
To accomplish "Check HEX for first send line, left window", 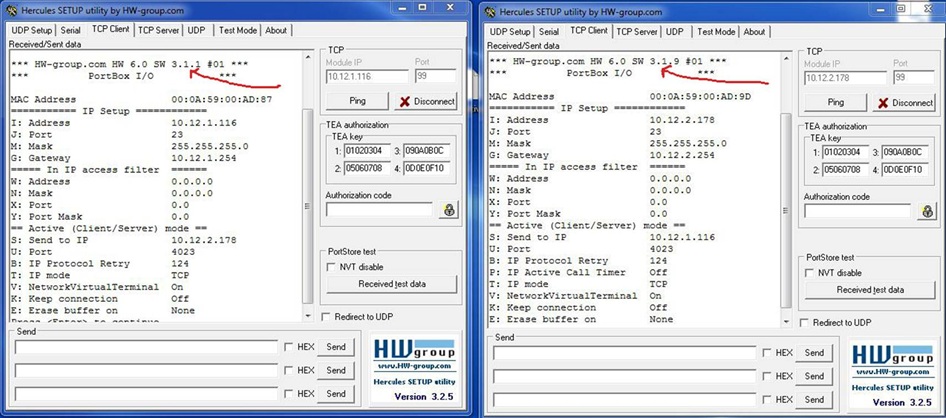I will (288, 347).
